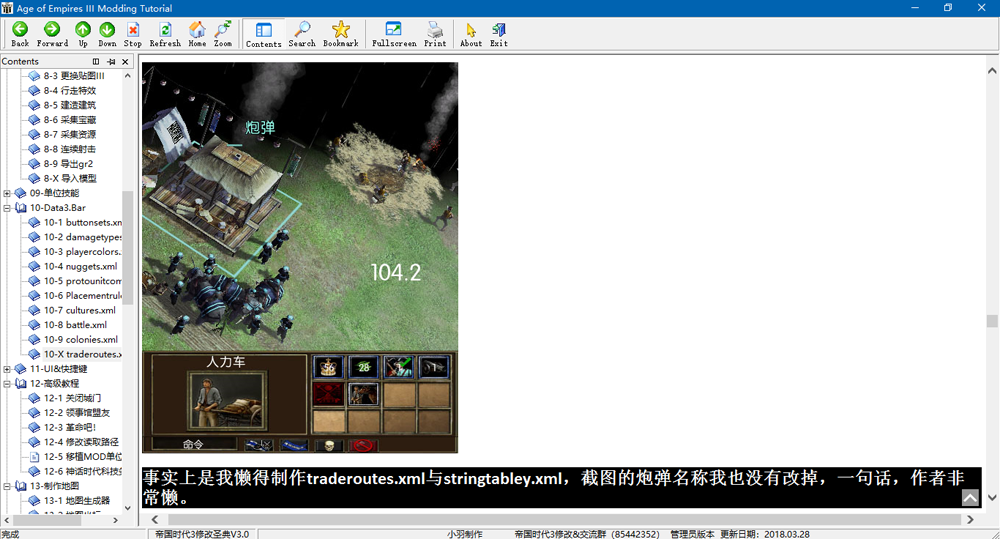Select 10-X traderoutes topic
Image resolution: width=1000 pixels, height=539 pixels.
pos(82,355)
